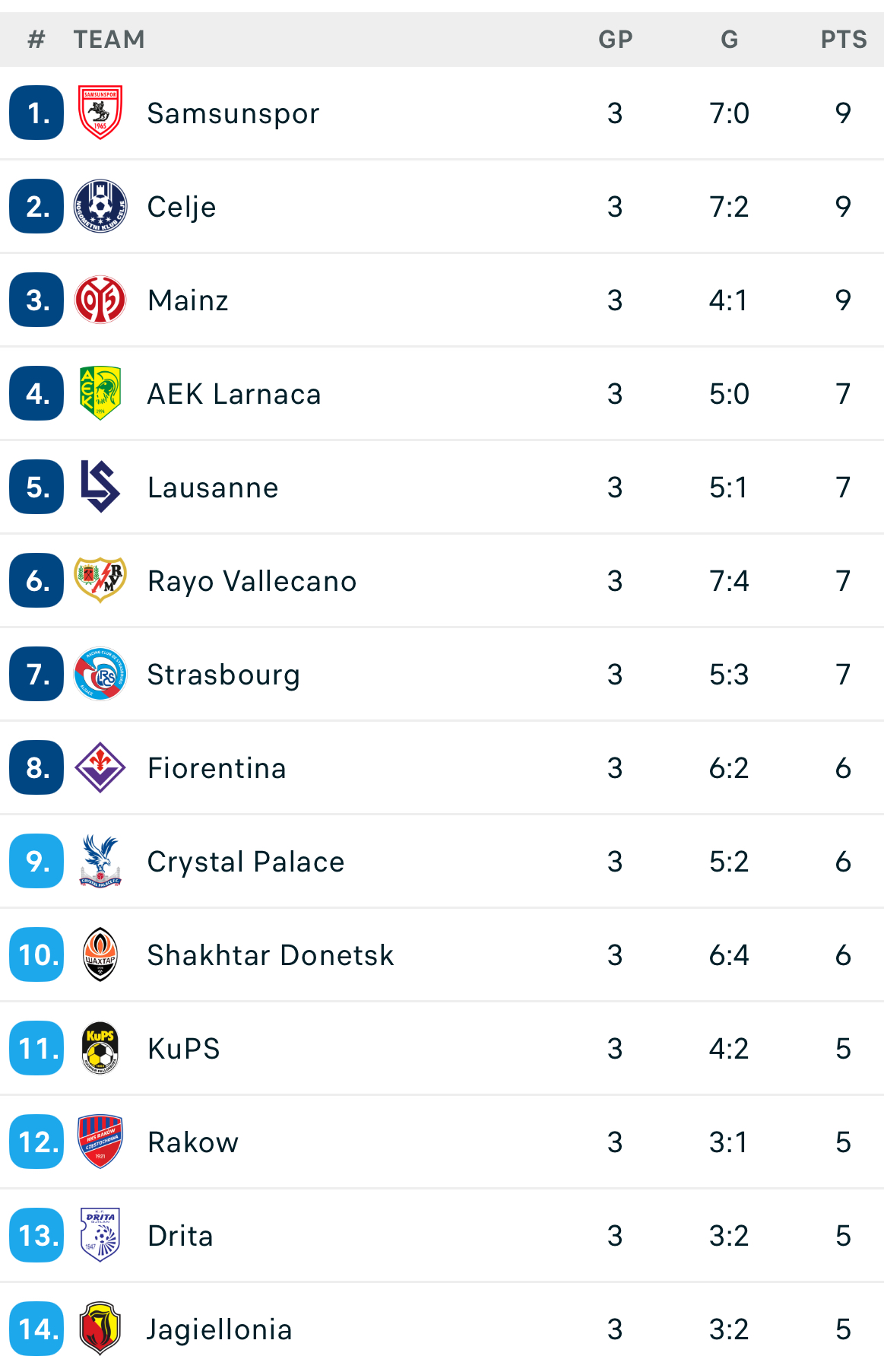The image size is (884, 1372).
Task: Click the light blue rank 14 badge
Action: click(x=36, y=1329)
